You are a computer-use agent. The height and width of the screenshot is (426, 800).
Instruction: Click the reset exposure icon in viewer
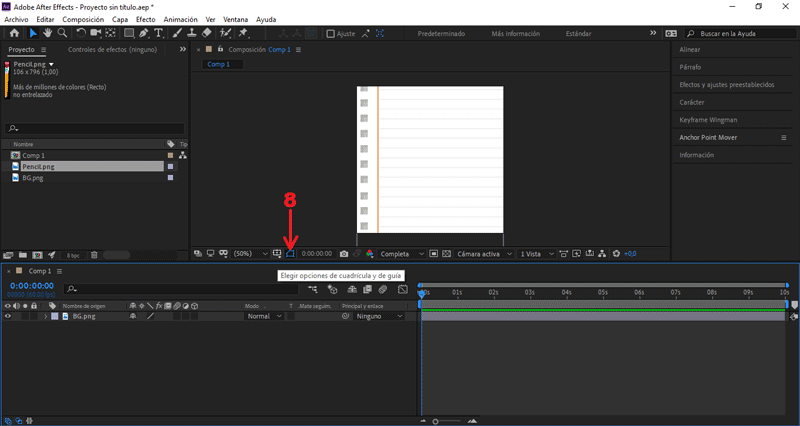click(616, 254)
